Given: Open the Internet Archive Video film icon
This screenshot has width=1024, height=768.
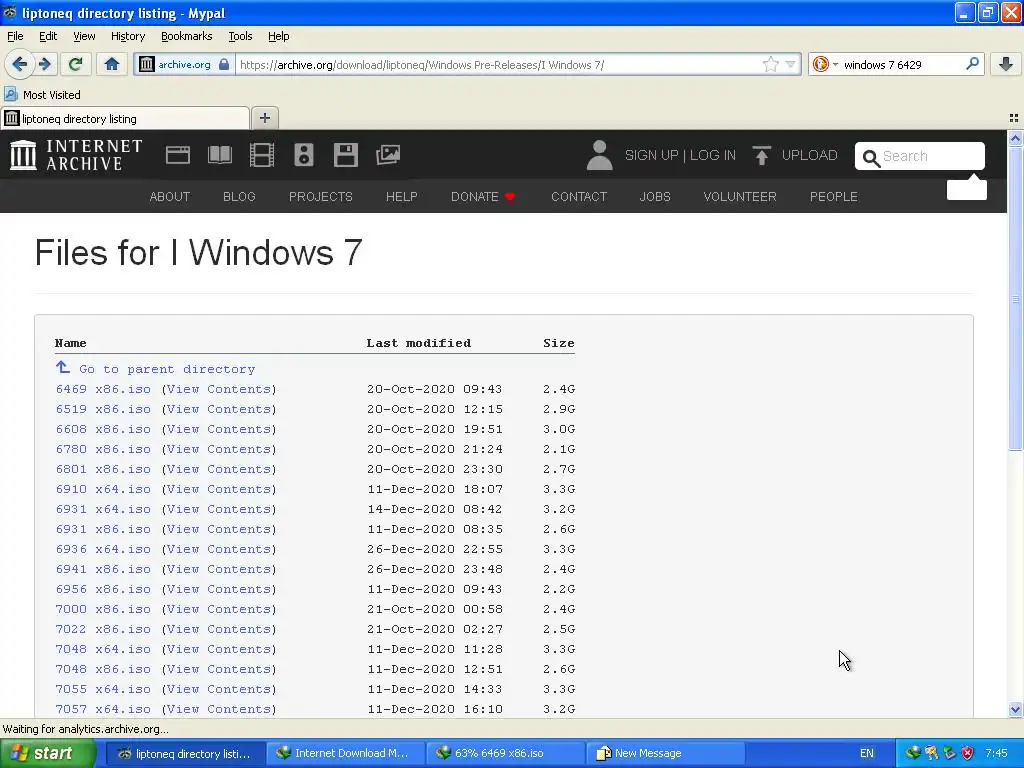Looking at the screenshot, I should pos(262,155).
